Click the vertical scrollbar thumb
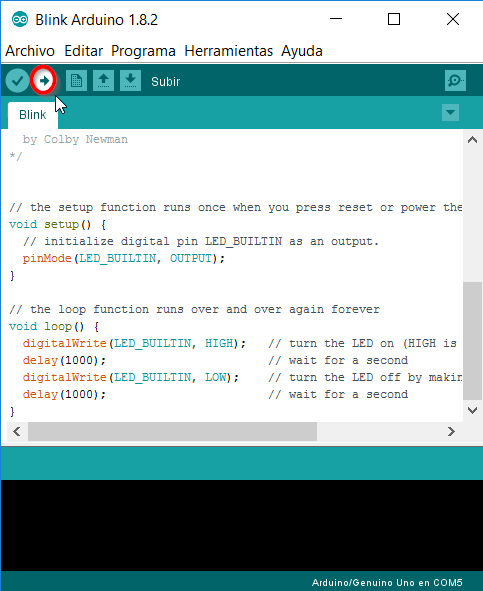 point(472,341)
